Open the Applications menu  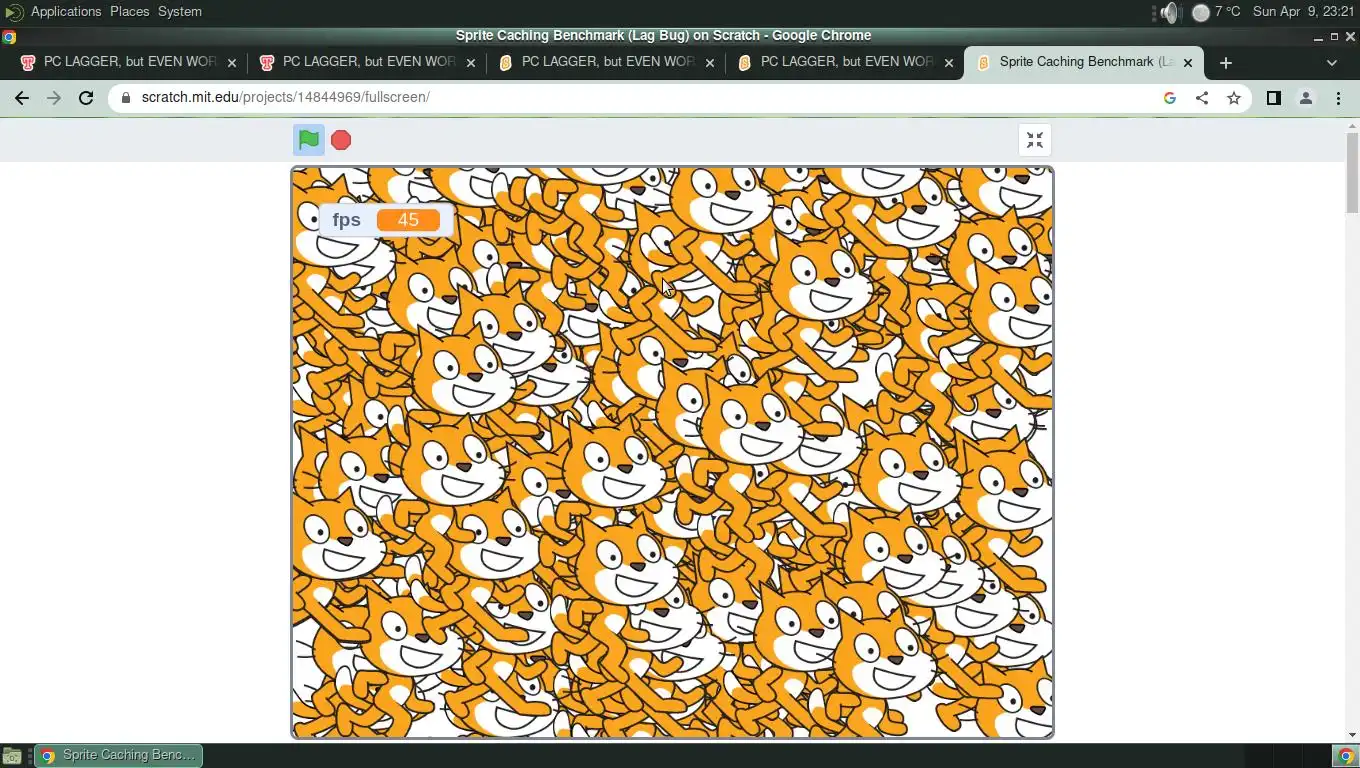[66, 12]
